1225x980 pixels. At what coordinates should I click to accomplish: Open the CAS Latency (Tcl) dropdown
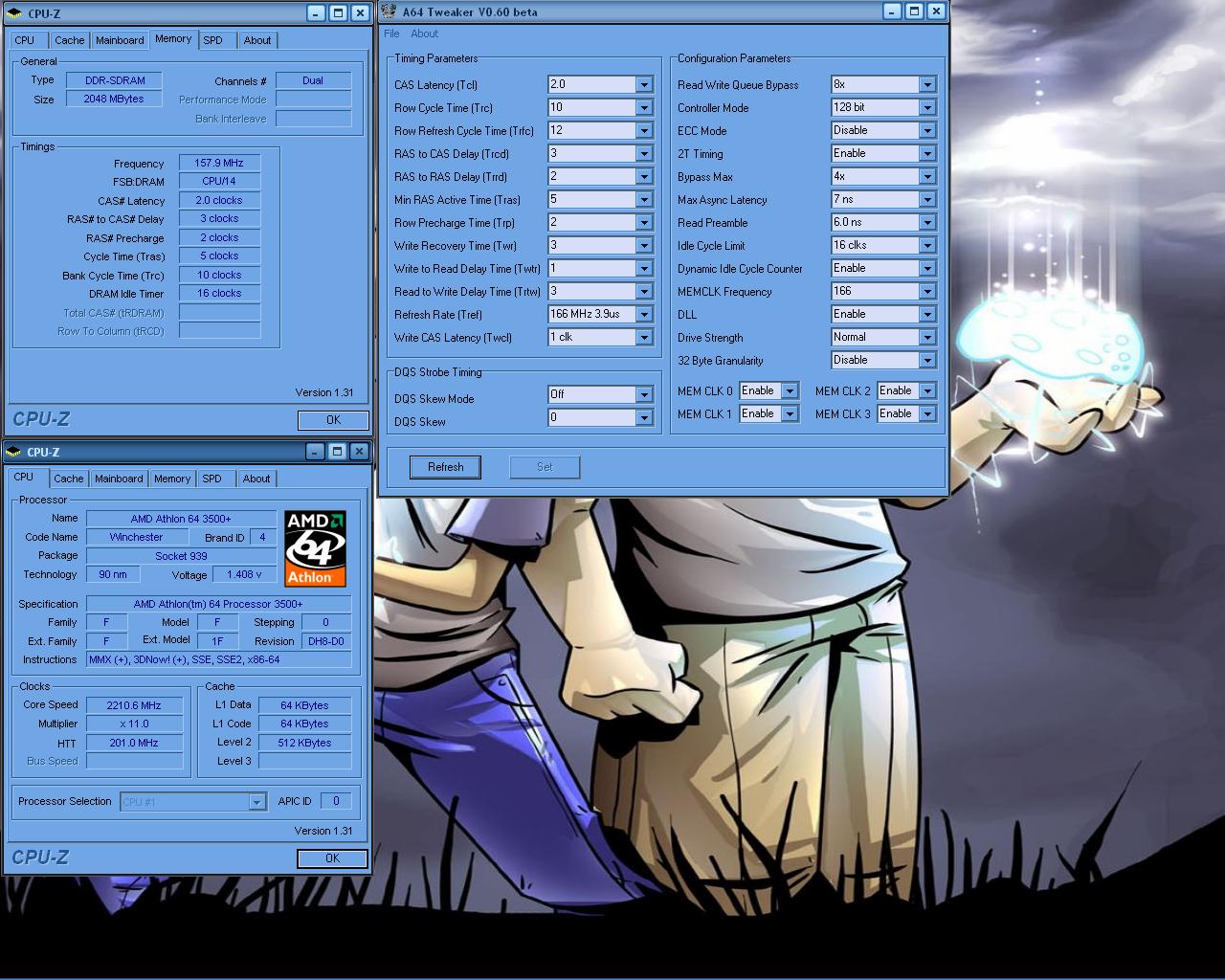point(644,84)
